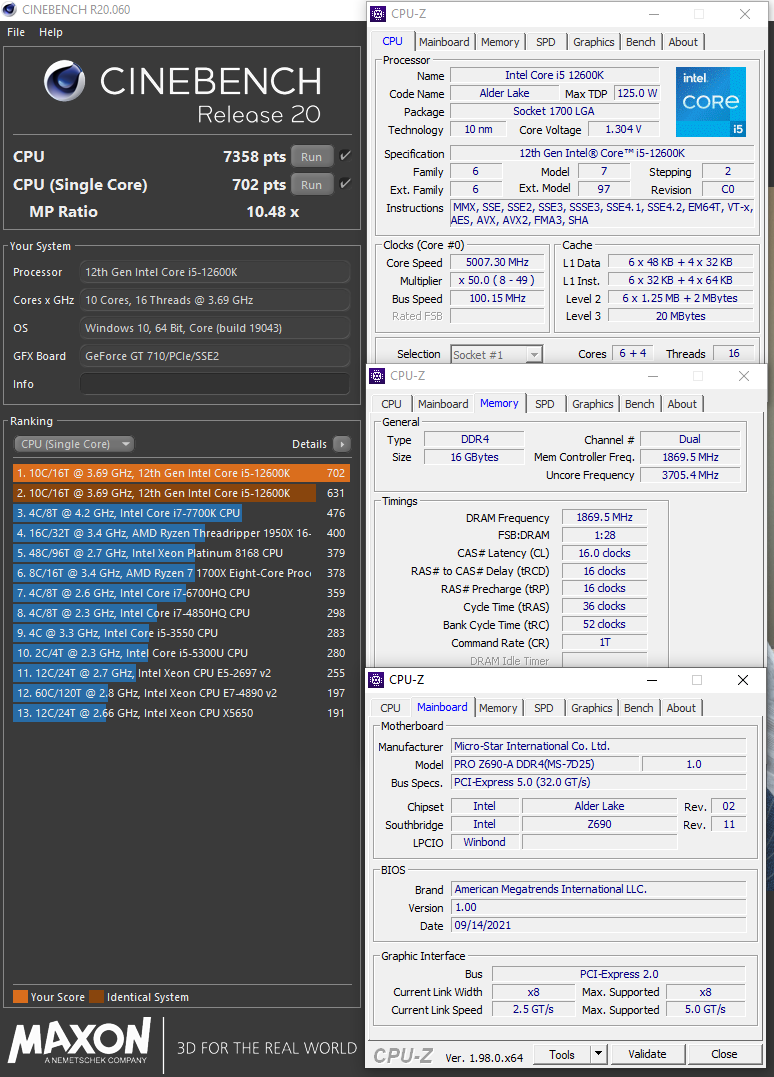The width and height of the screenshot is (774, 1077).
Task: Select ranking row Intel Xeon CPU X5650
Action: tap(181, 713)
